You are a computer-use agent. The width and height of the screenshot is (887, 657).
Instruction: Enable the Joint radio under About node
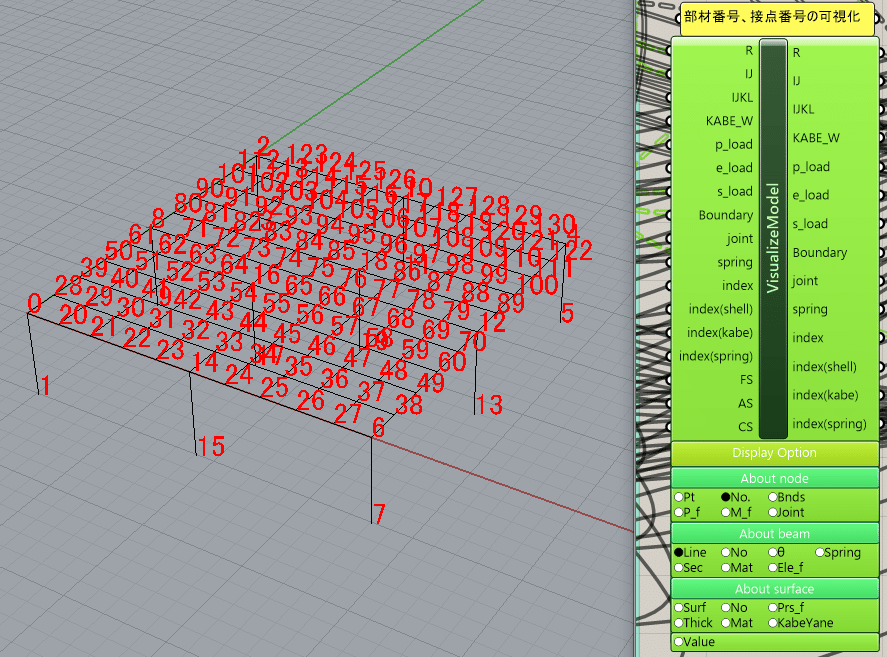[772, 513]
